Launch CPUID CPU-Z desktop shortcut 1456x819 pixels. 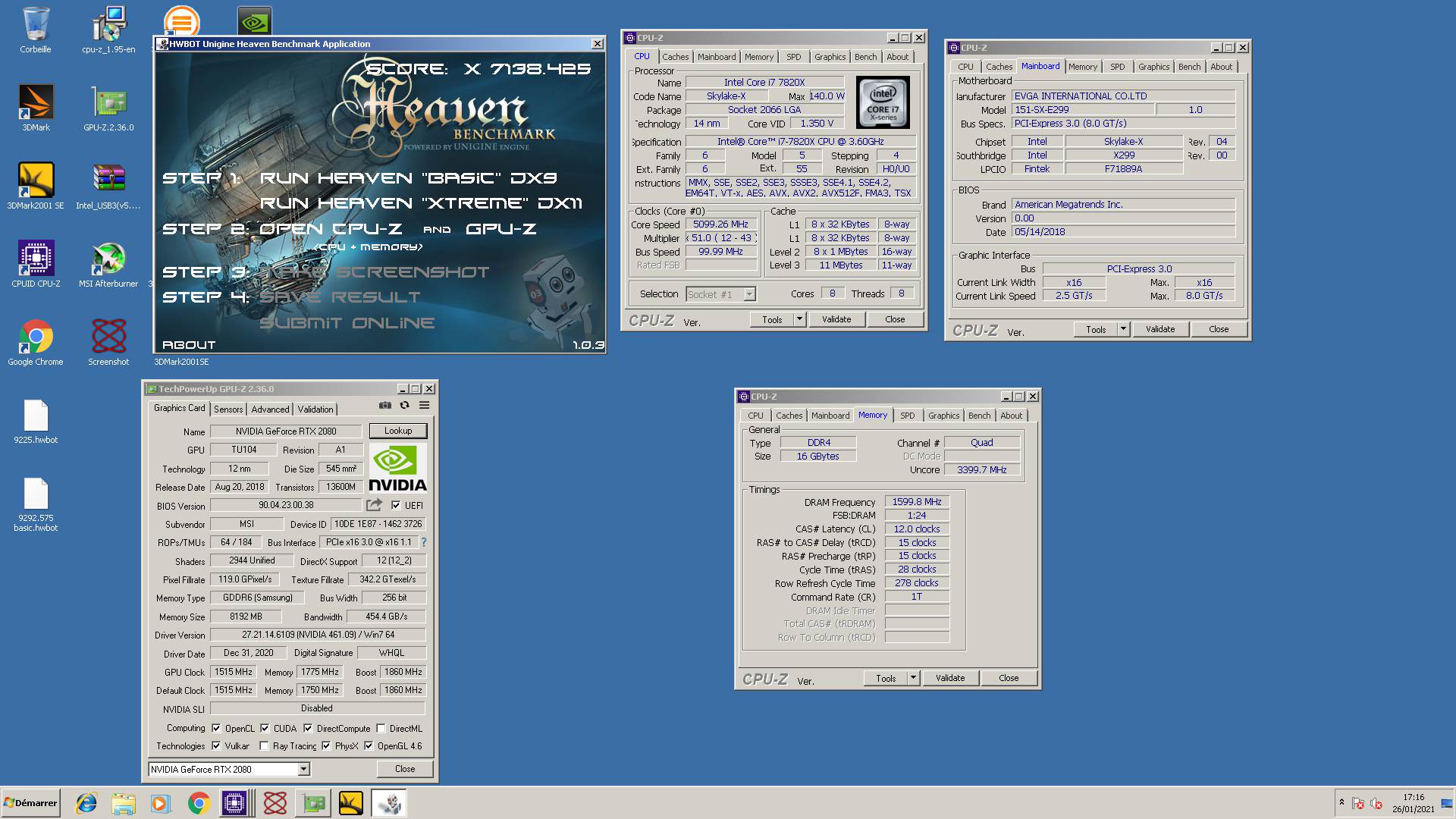click(36, 265)
